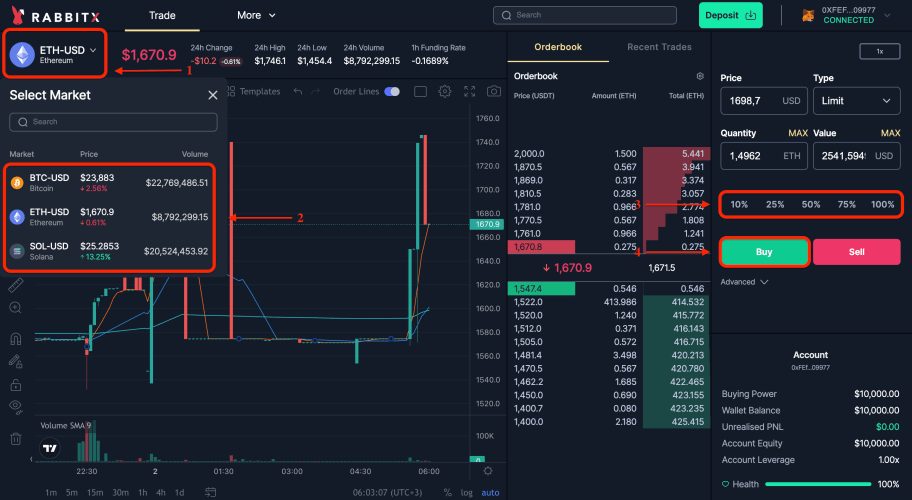Click the chart layout rectangle icon
The width and height of the screenshot is (912, 500).
[x=420, y=91]
